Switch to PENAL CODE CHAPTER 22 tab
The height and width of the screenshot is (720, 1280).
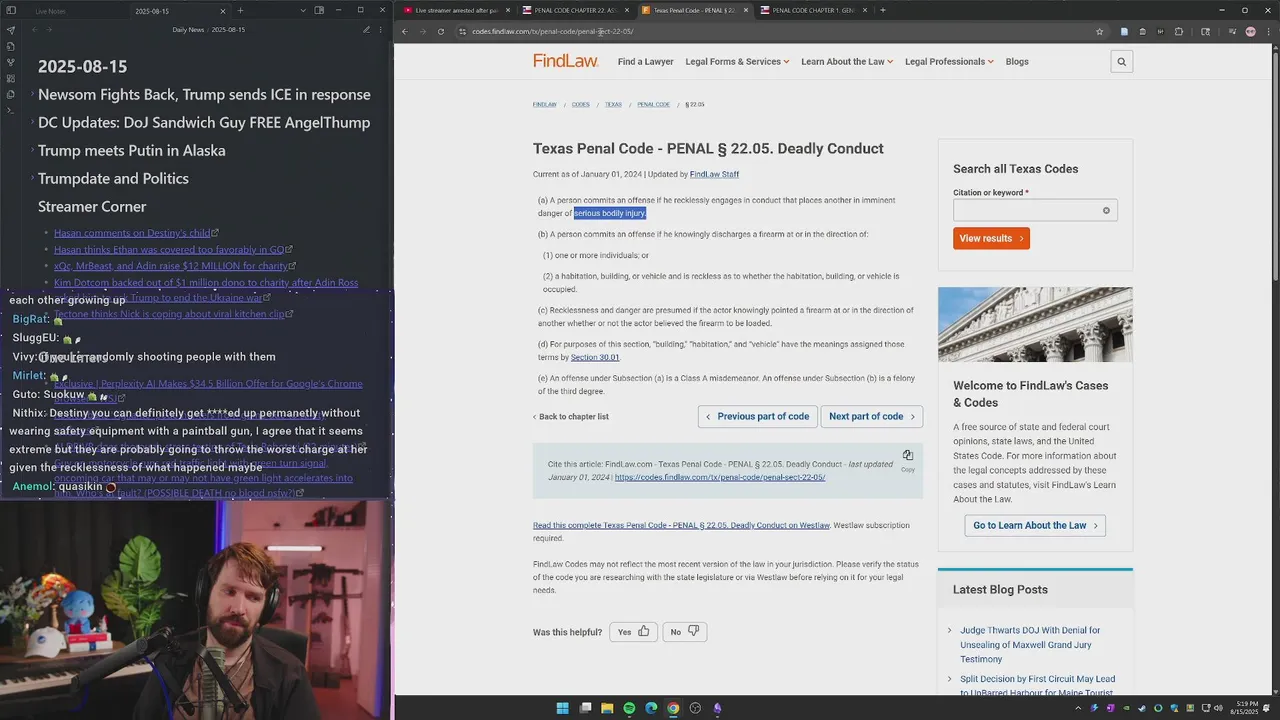tap(575, 10)
